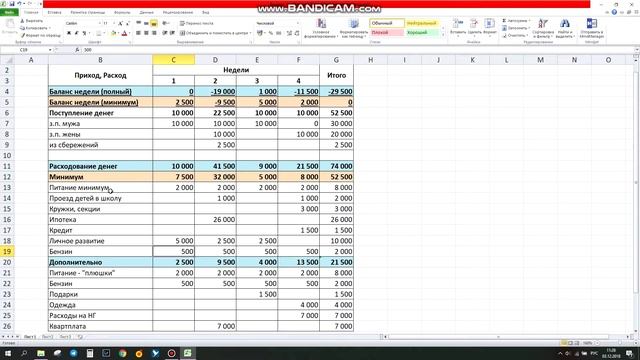Apply the Normal (Обычный) cell style
Image resolution: width=640 pixels, height=360 pixels.
(387, 23)
